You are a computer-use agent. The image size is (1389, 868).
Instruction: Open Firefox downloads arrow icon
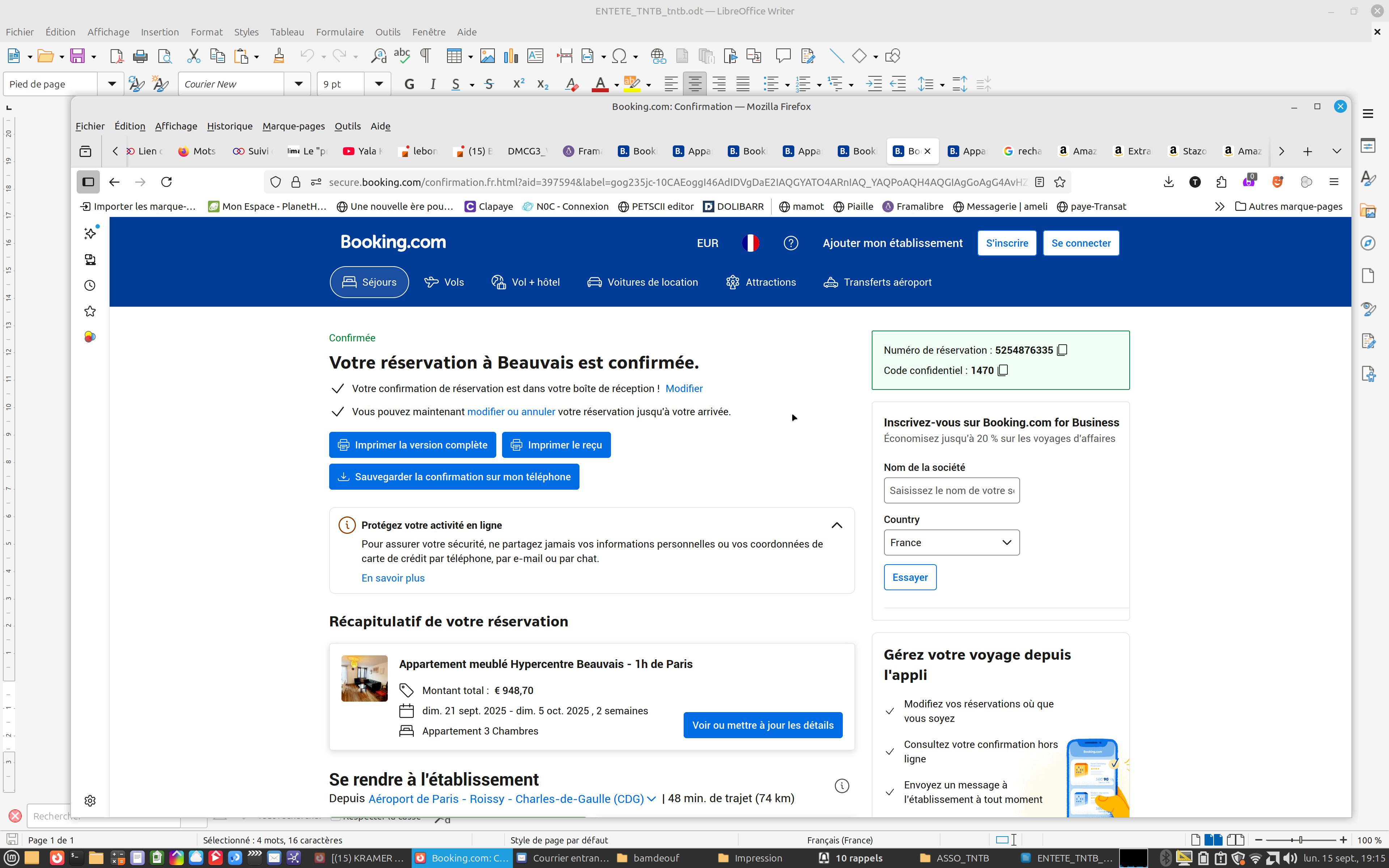click(x=1168, y=182)
